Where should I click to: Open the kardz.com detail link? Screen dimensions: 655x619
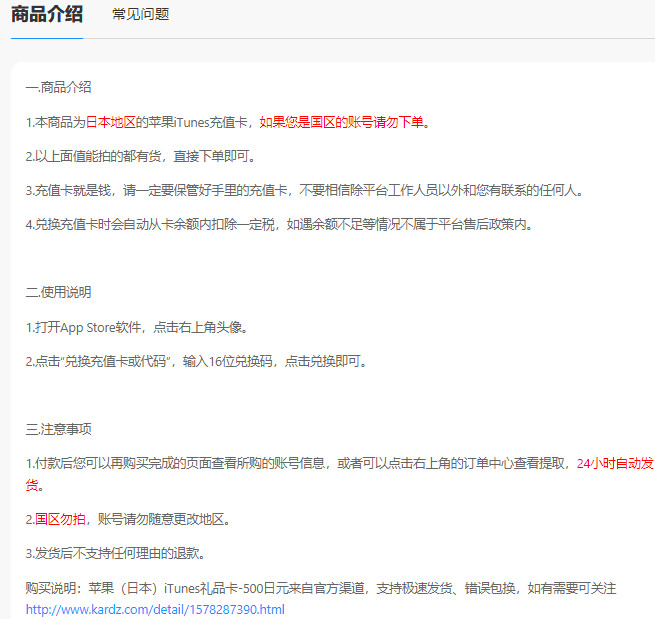[x=155, y=609]
